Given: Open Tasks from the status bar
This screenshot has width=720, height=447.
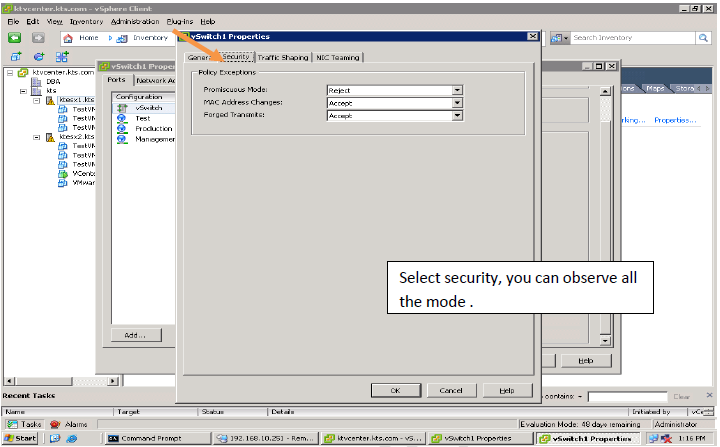Looking at the screenshot, I should tap(25, 424).
